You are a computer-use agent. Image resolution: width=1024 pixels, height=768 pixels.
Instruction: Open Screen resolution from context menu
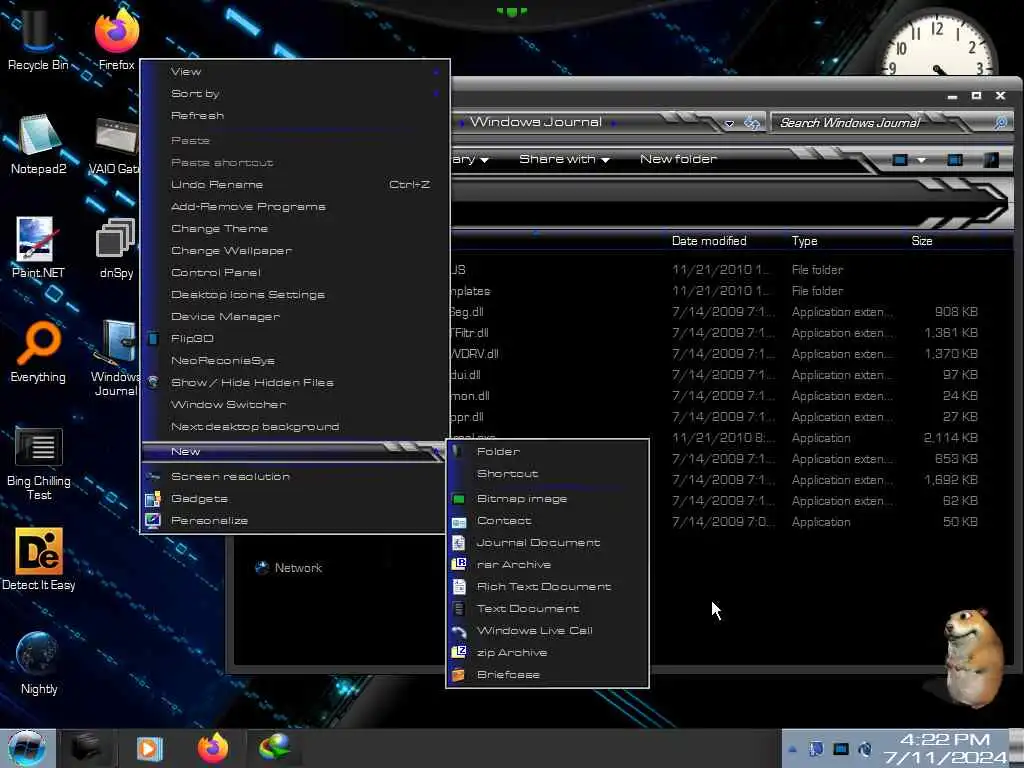(295, 477)
